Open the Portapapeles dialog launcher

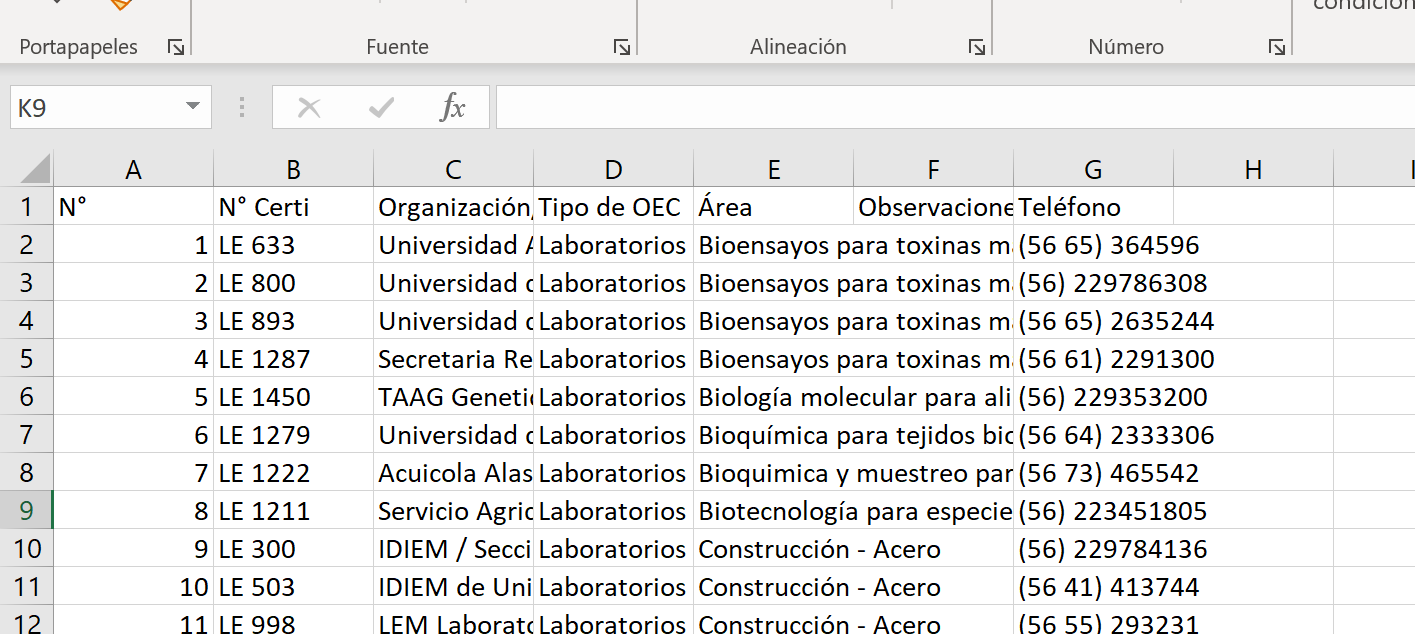176,47
